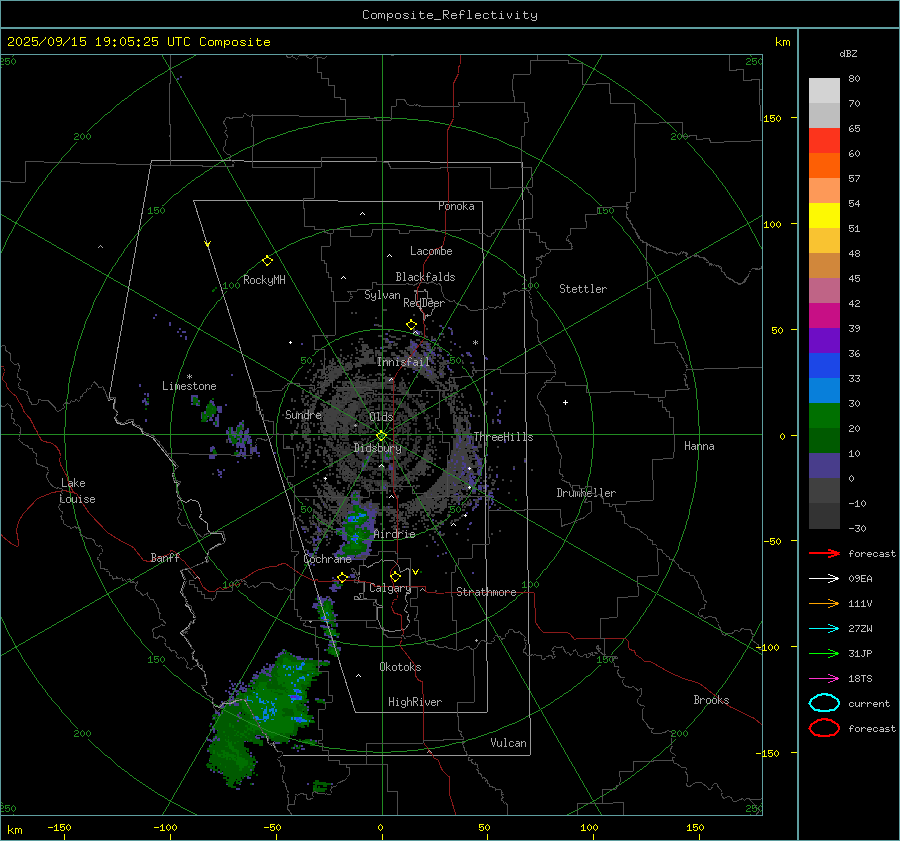Viewport: 900px width, 841px height.
Task: Click the yellow diamond marker above Calgary
Action: pyautogui.click(x=395, y=576)
